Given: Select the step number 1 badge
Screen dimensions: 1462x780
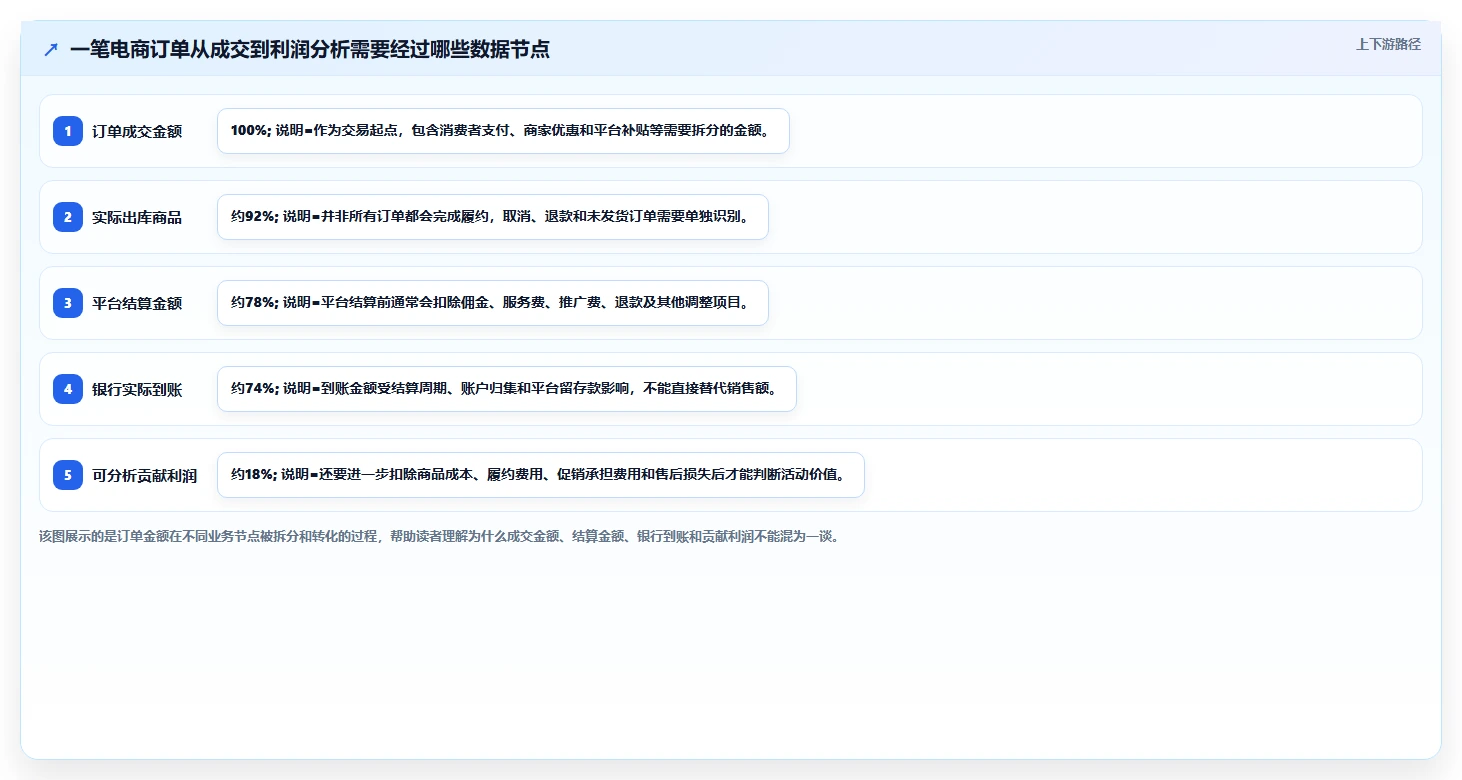Looking at the screenshot, I should coord(68,131).
